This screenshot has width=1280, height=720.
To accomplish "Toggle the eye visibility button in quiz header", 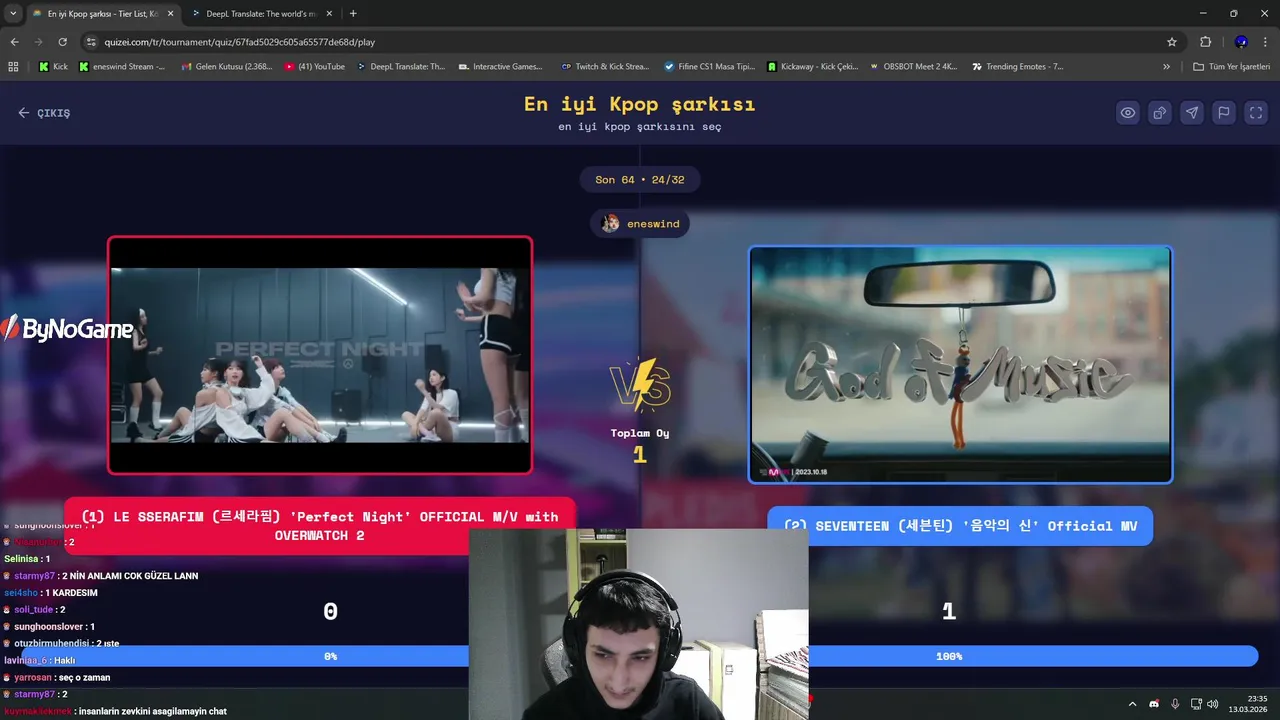I will 1128,113.
